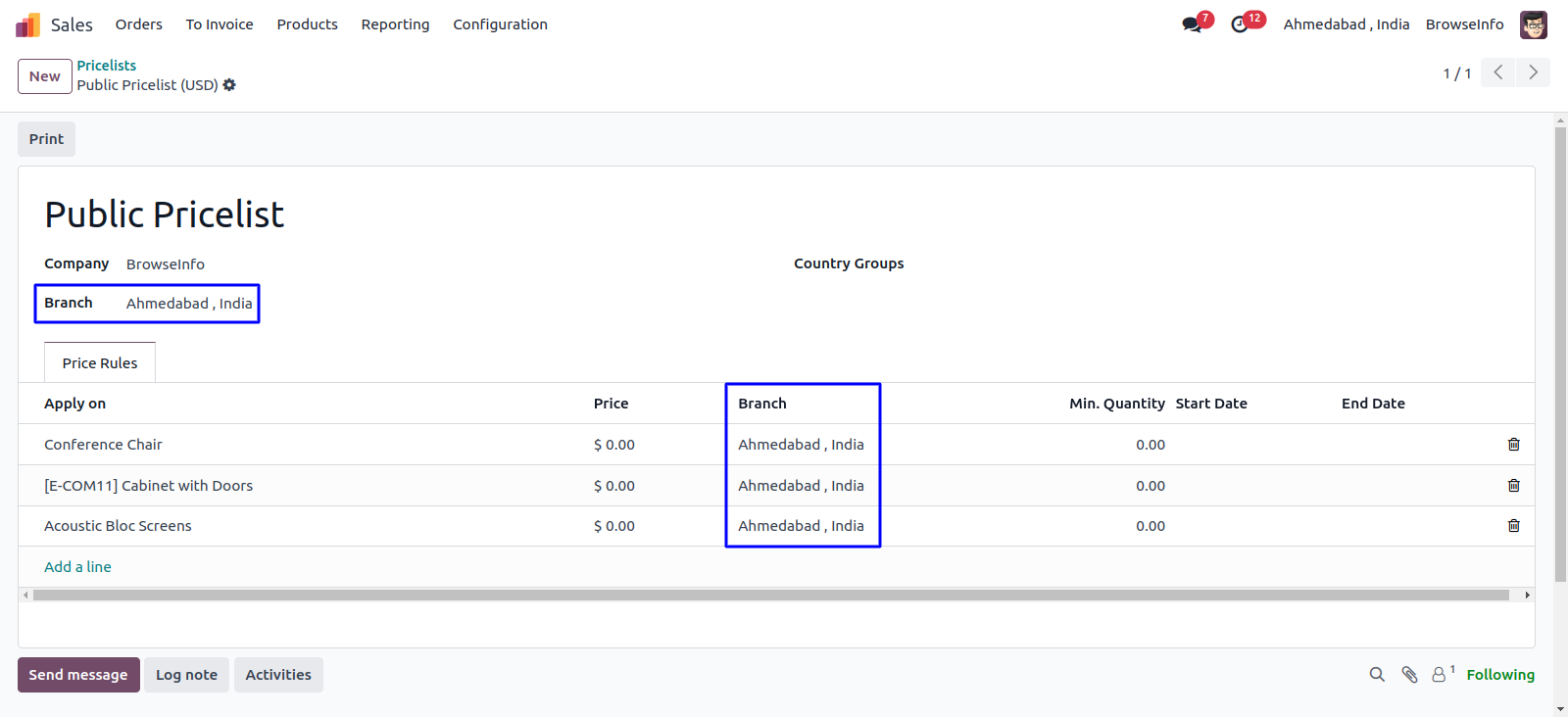Open the Reporting menu
Image resolution: width=1568 pixels, height=717 pixels.
(395, 24)
